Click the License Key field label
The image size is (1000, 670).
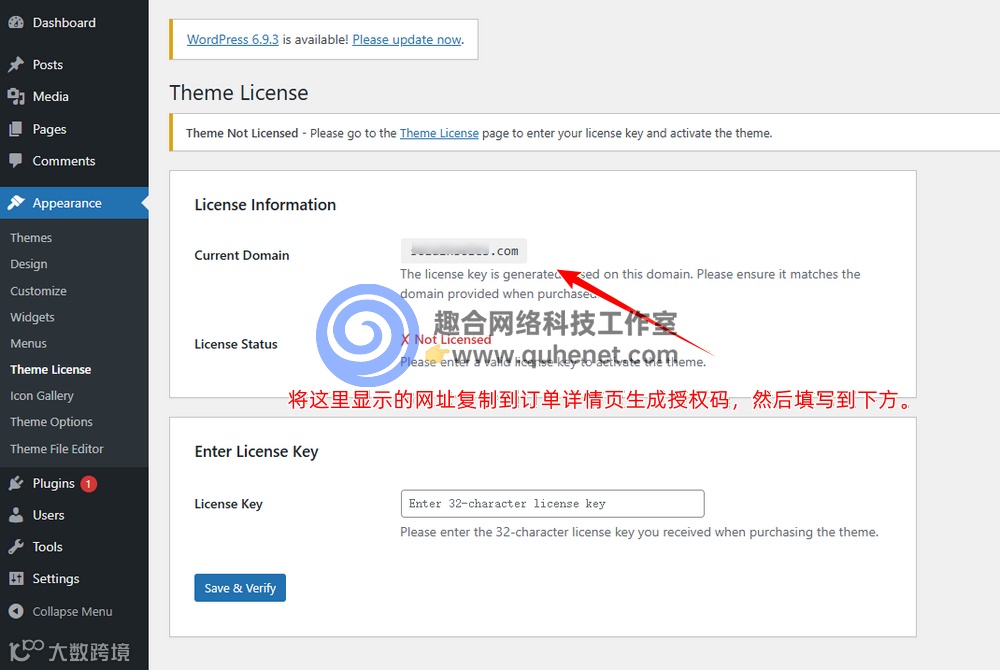228,504
